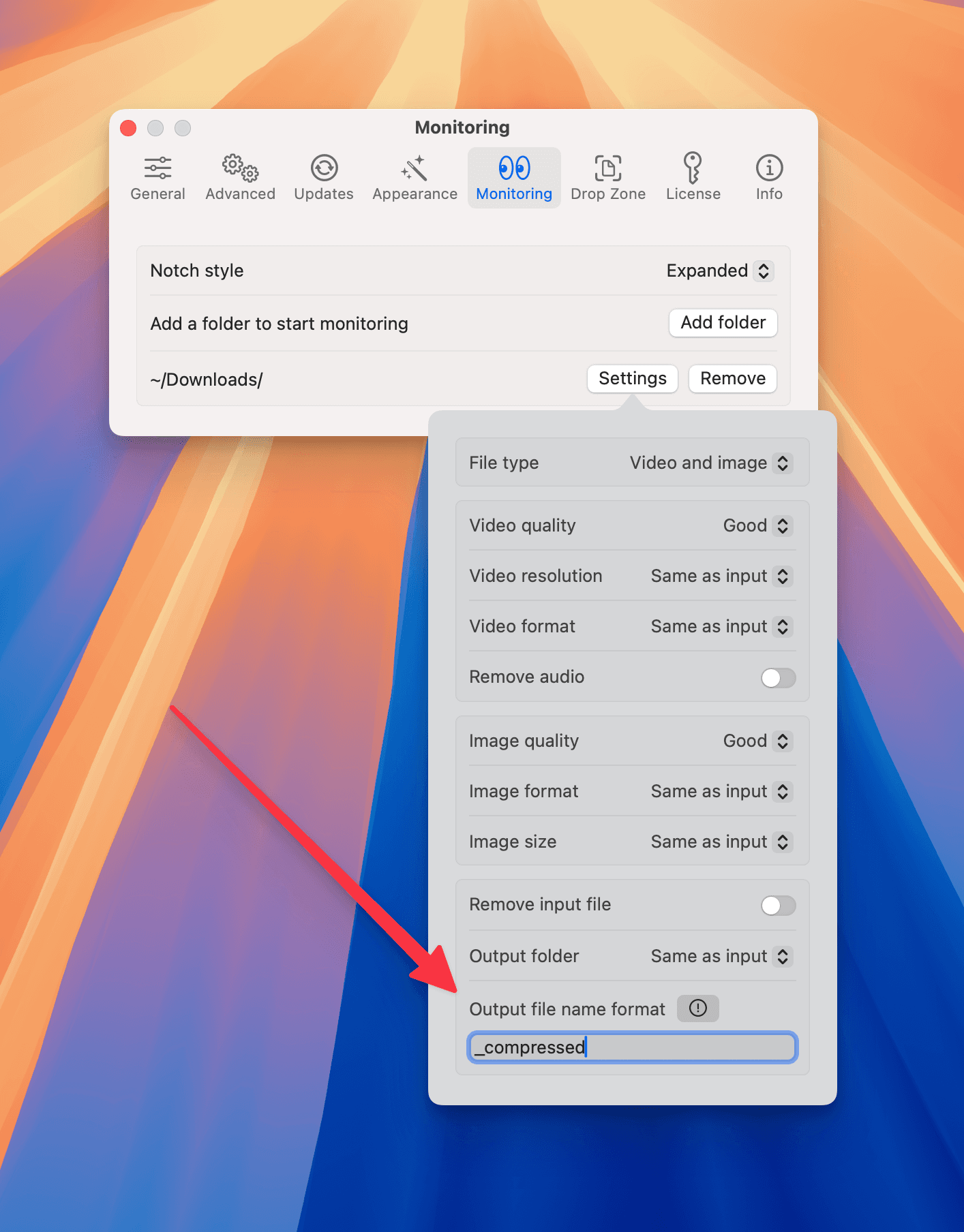This screenshot has width=964, height=1232.
Task: Click the Add folder button
Action: coord(723,322)
